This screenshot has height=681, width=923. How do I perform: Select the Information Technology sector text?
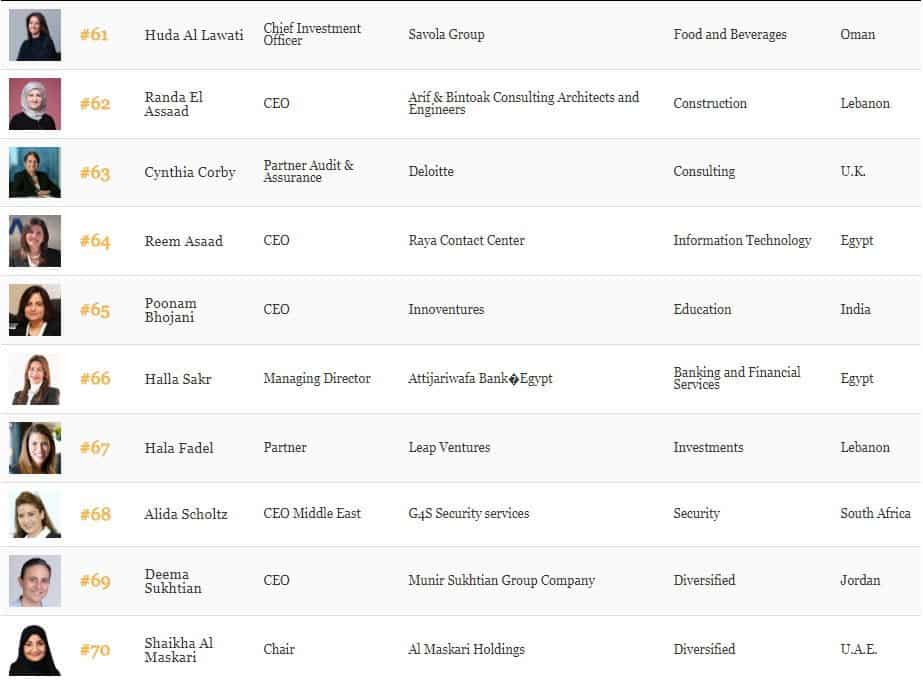pyautogui.click(x=742, y=240)
